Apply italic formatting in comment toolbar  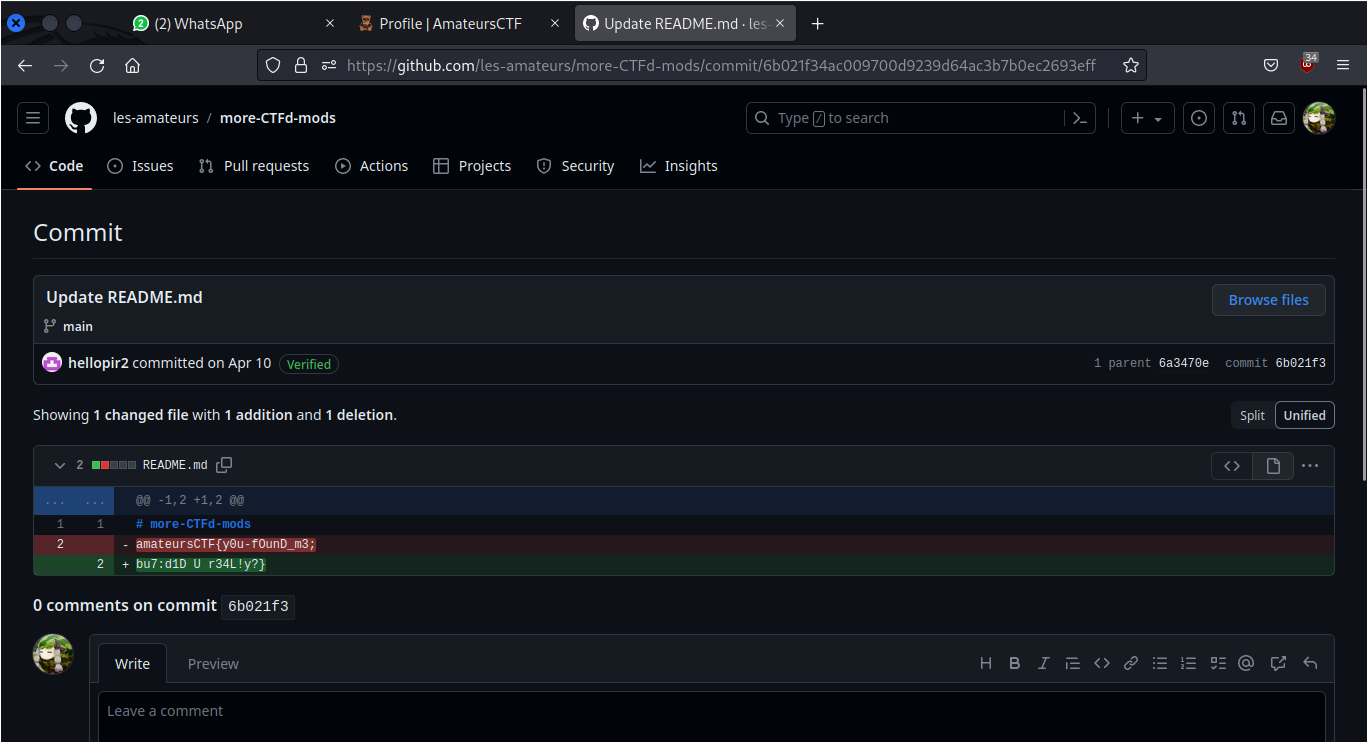tap(1044, 663)
